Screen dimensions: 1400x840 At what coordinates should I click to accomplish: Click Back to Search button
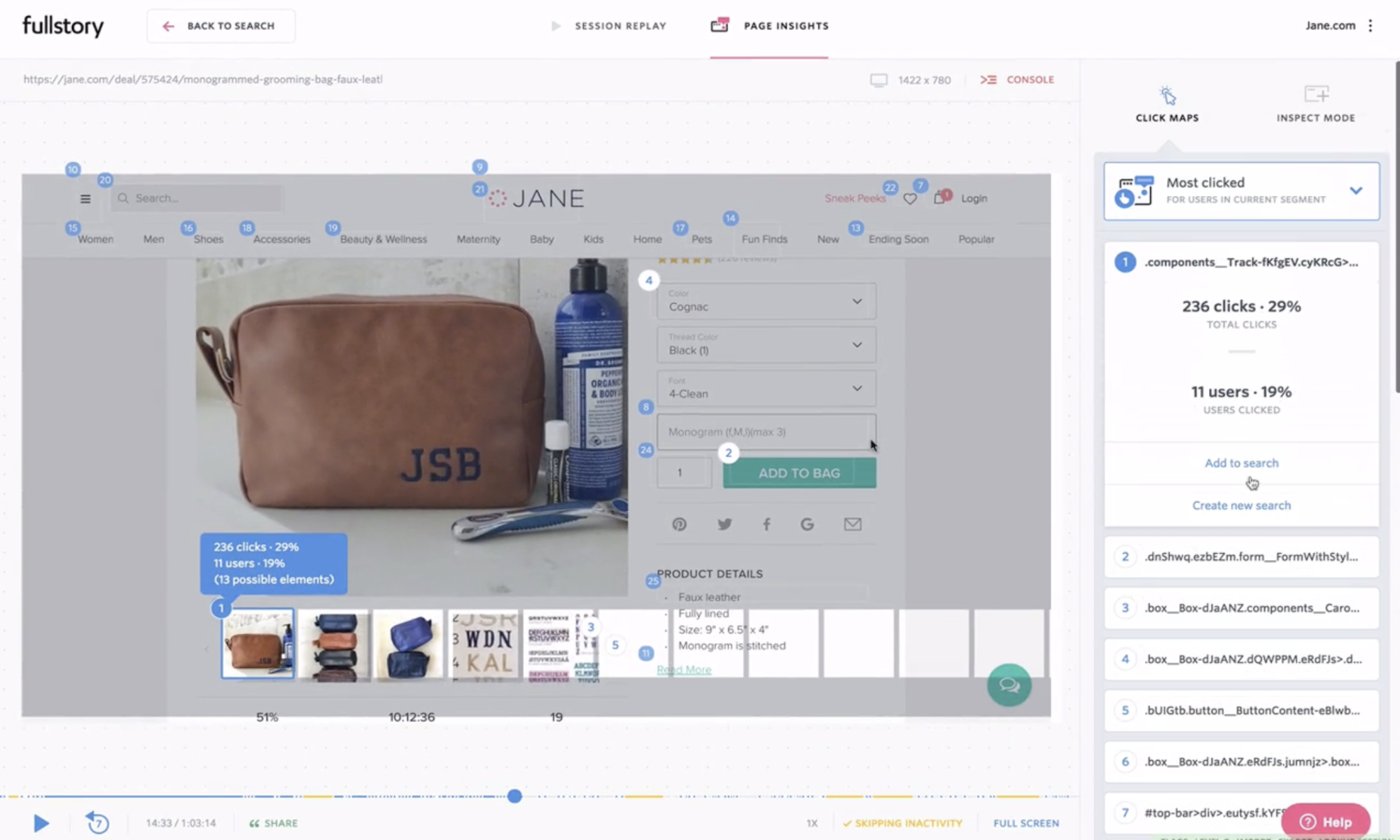(x=220, y=26)
